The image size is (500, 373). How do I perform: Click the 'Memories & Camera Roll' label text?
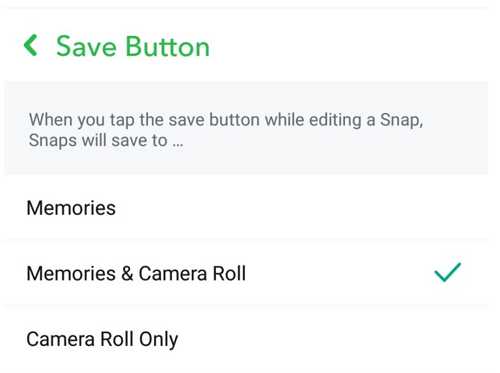tap(136, 273)
